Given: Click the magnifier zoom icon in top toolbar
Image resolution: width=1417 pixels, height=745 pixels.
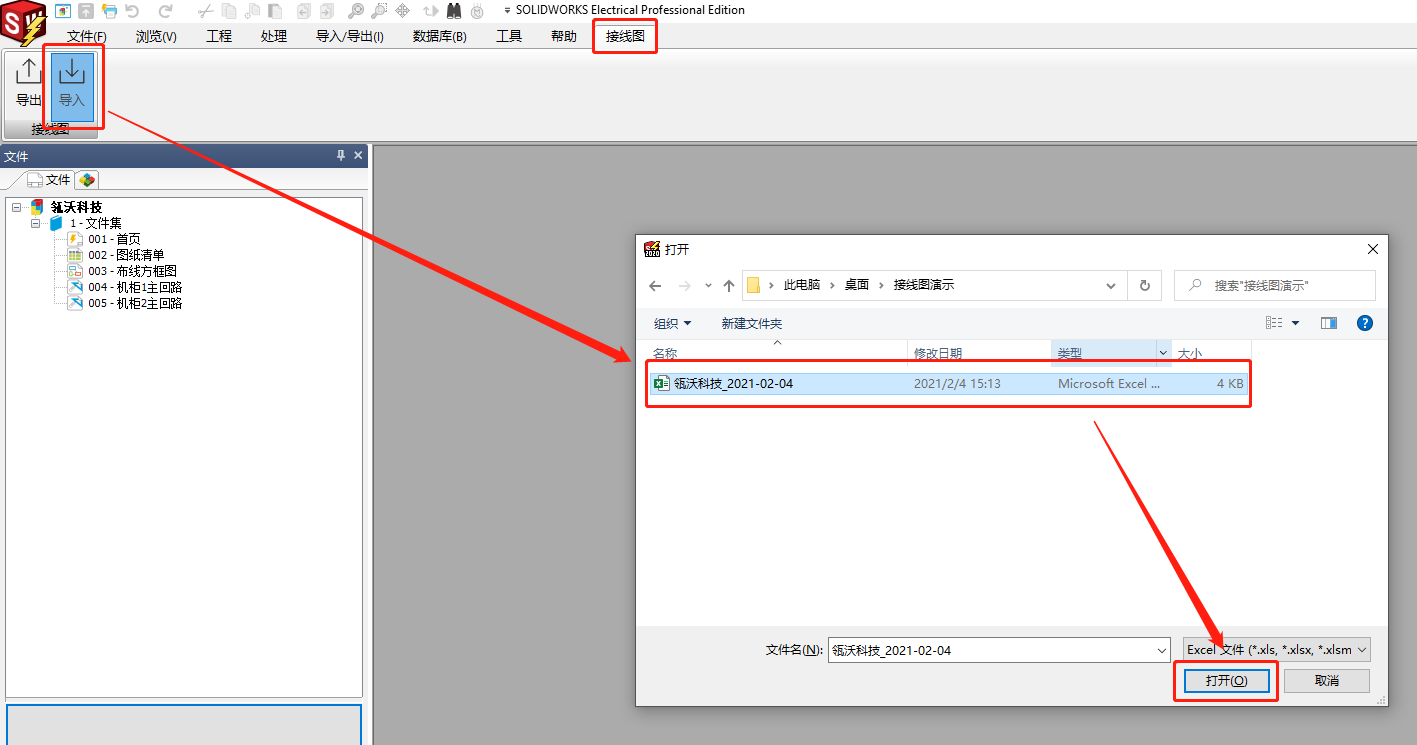Looking at the screenshot, I should pos(355,11).
